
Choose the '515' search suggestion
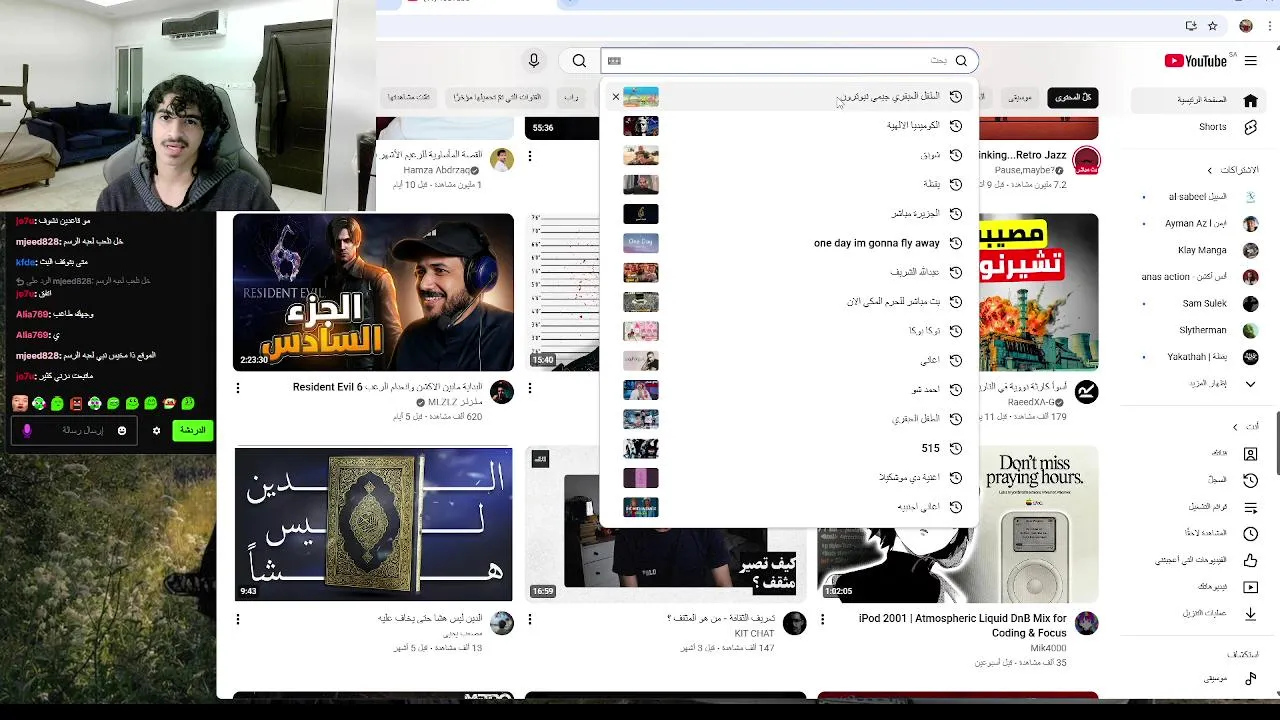tap(790, 449)
